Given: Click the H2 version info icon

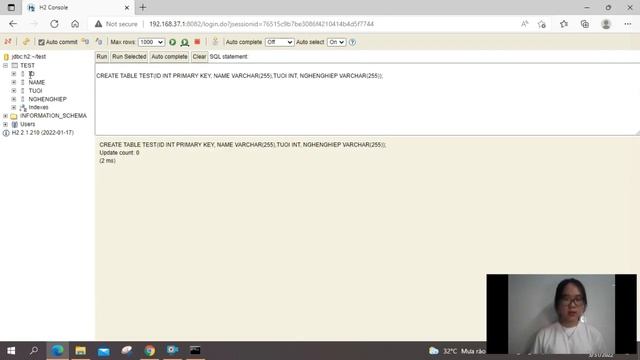Looking at the screenshot, I should (x=6, y=133).
